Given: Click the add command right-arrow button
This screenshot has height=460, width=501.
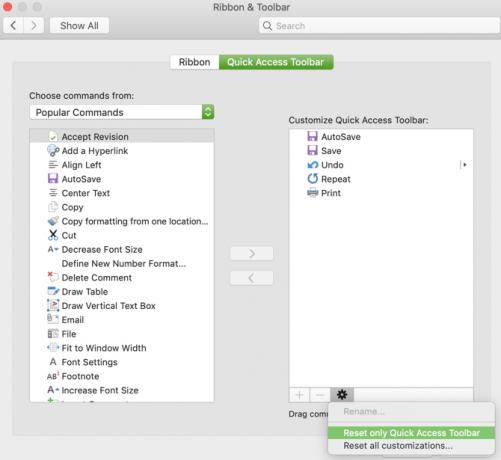Looking at the screenshot, I should [x=252, y=254].
